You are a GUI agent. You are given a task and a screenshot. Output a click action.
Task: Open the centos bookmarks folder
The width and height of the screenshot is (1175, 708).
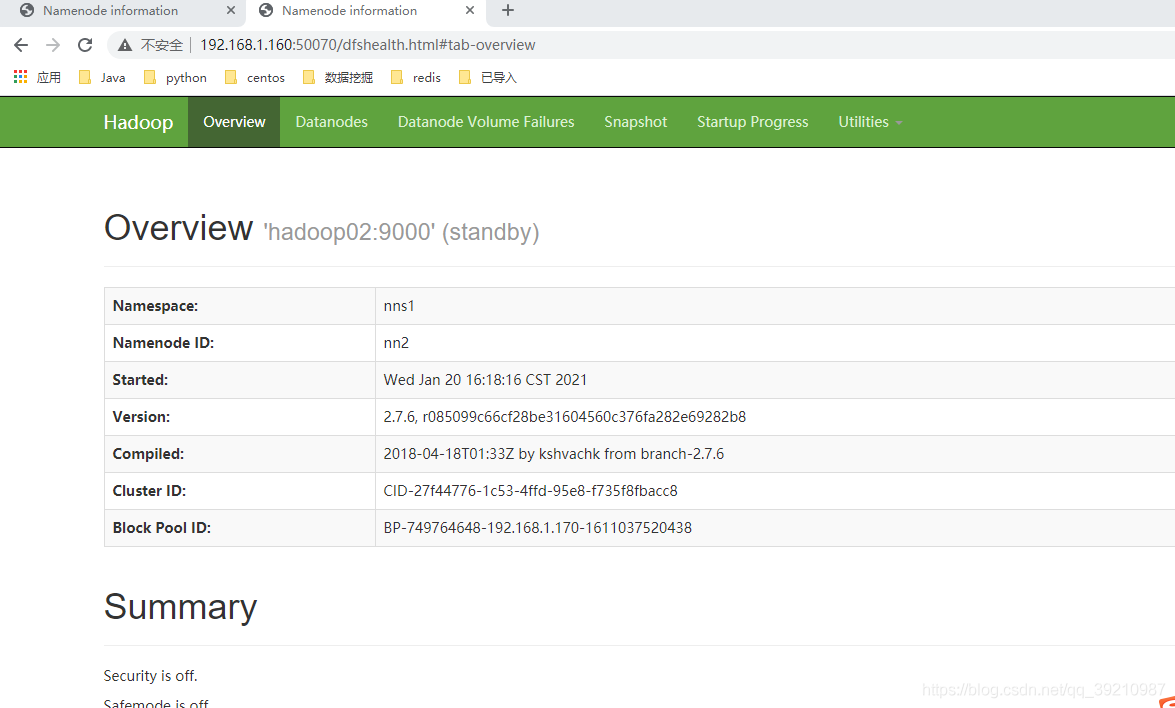[x=255, y=77]
